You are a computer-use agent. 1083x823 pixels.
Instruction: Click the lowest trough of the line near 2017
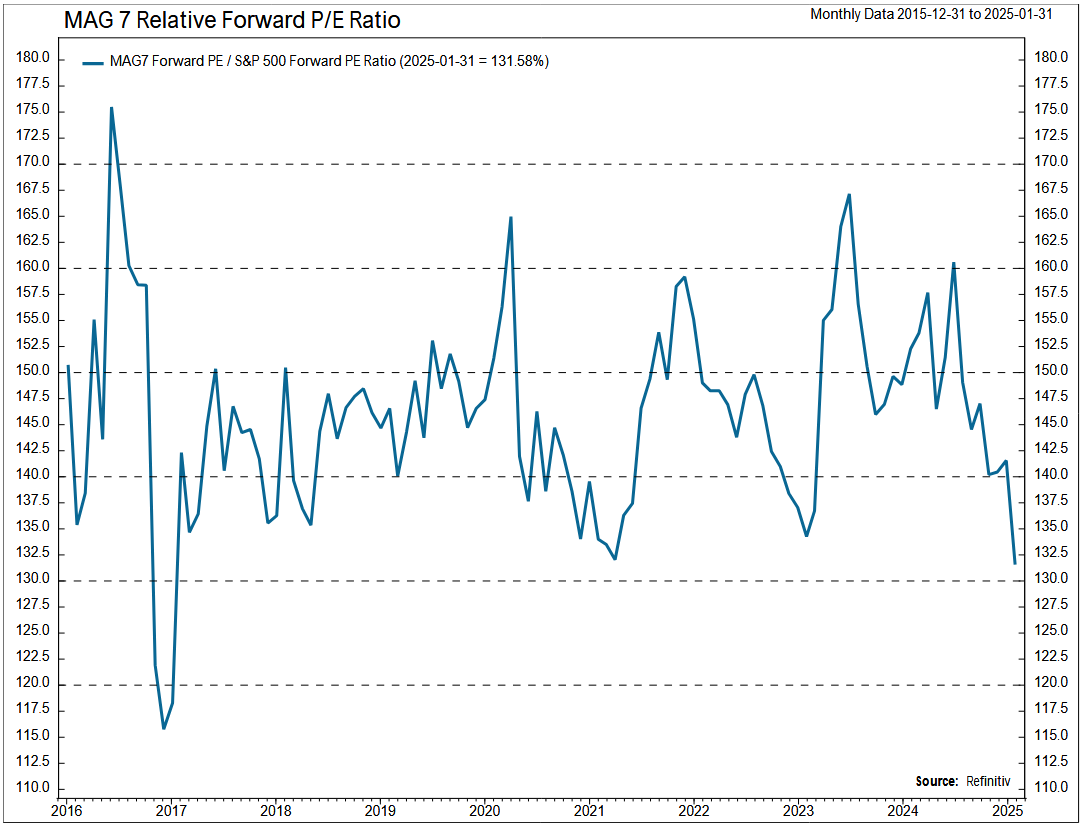pyautogui.click(x=163, y=727)
